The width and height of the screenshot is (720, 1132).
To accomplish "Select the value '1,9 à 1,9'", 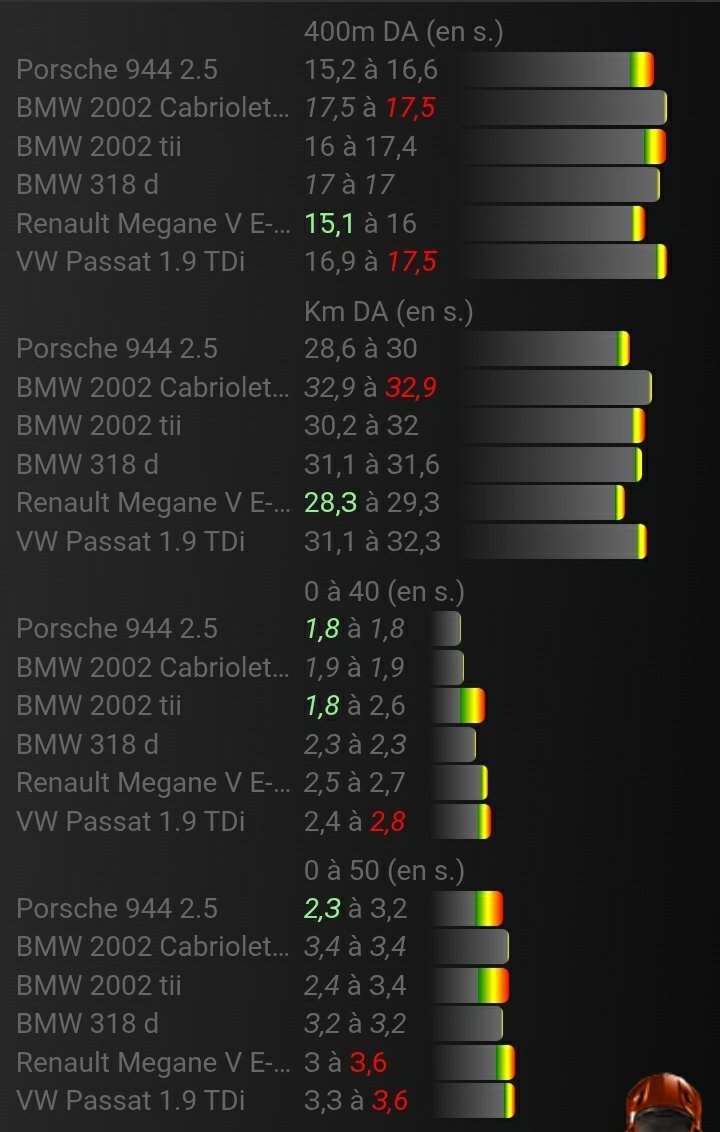I will click(x=355, y=668).
